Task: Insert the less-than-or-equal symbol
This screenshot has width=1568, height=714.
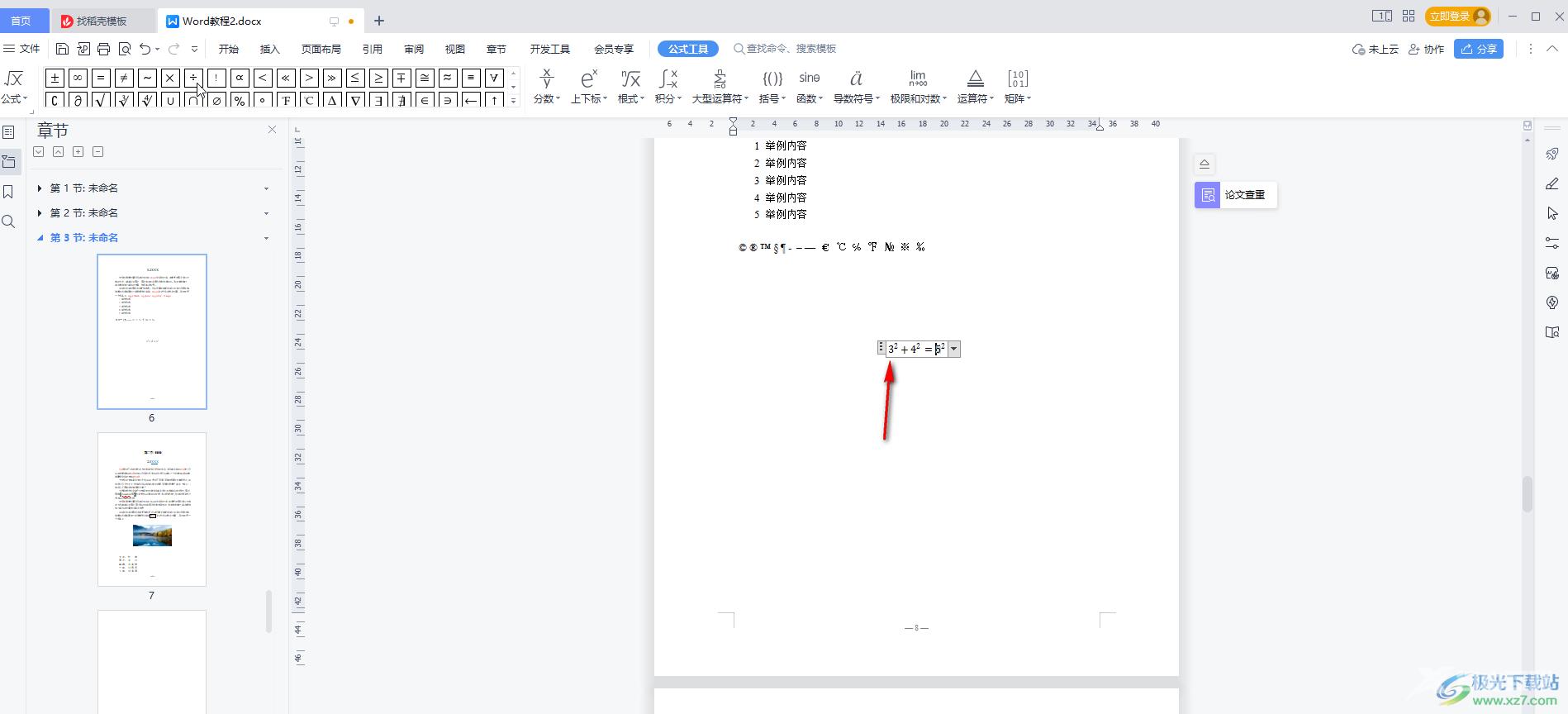Action: 355,78
